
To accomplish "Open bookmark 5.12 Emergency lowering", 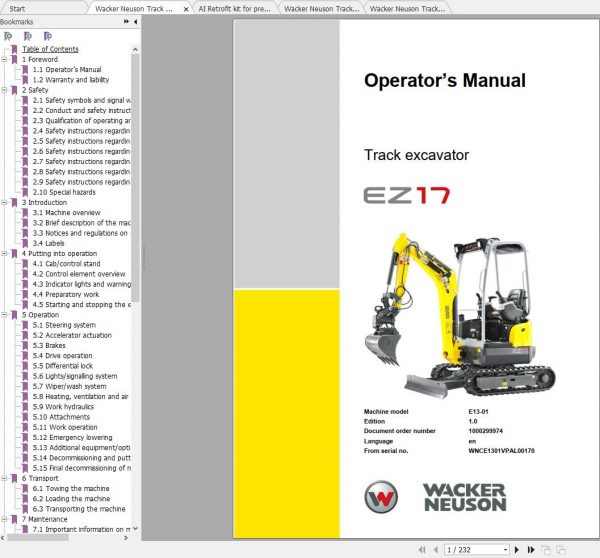I will coord(72,437).
